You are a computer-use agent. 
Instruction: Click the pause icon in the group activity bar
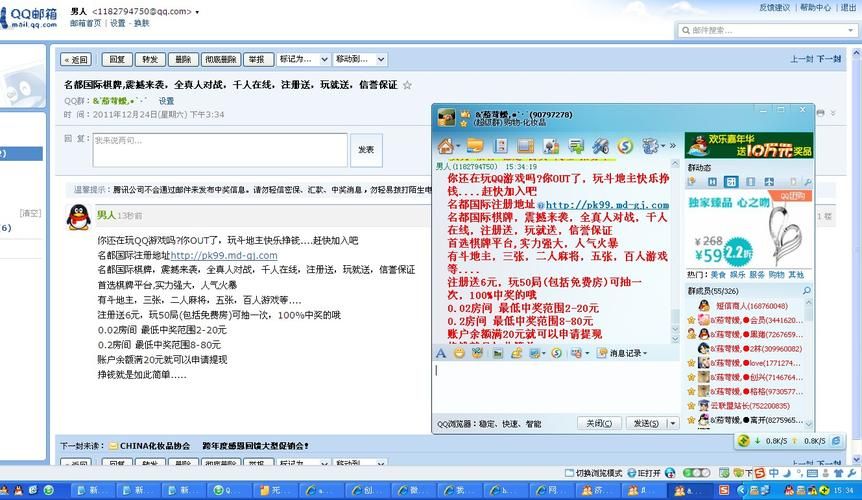[x=712, y=182]
